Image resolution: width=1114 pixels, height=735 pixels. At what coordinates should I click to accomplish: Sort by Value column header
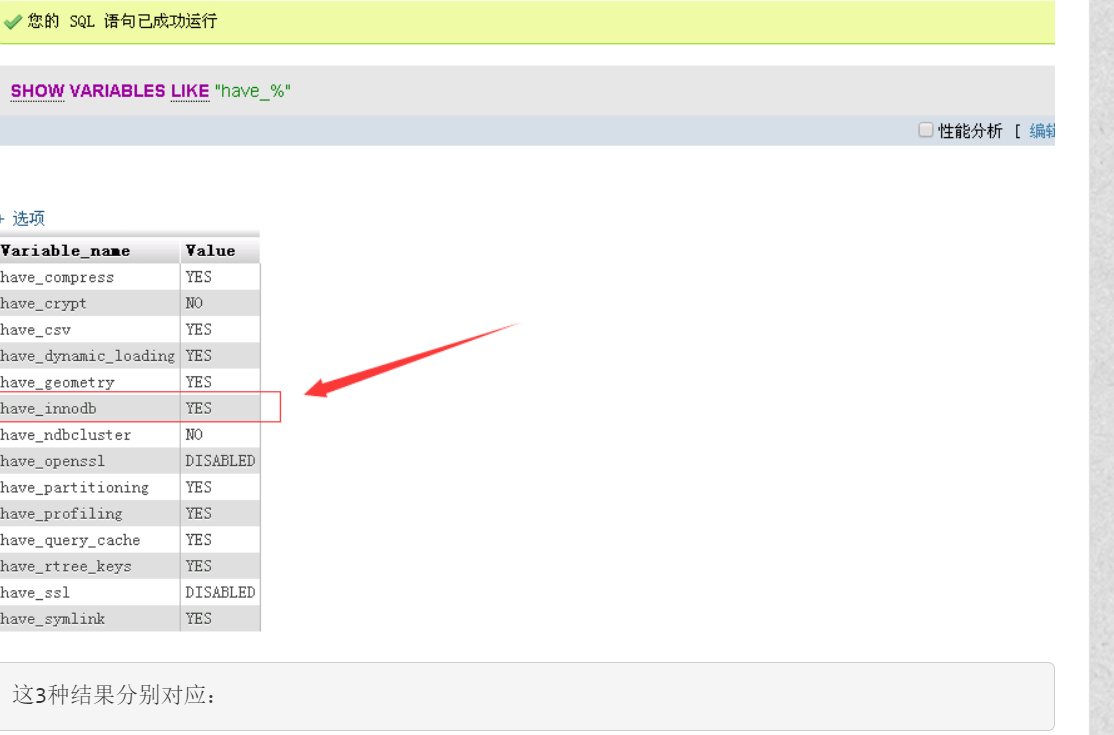(x=210, y=251)
